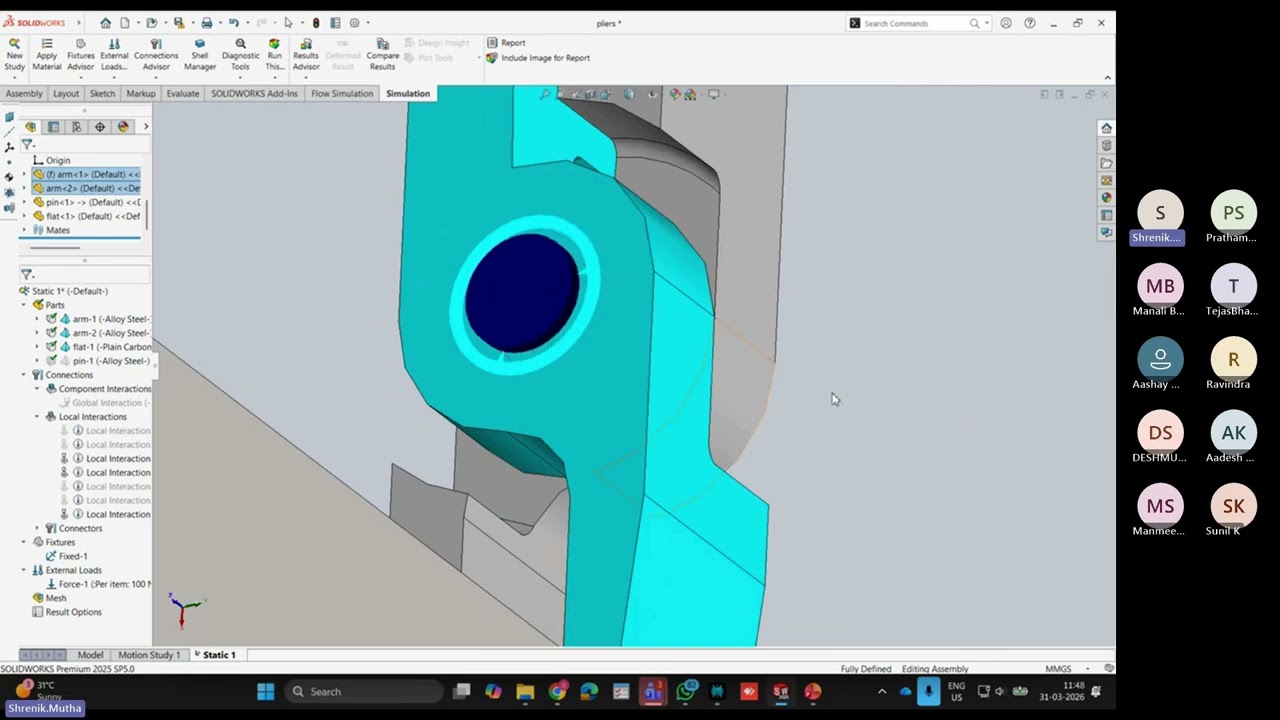Image resolution: width=1280 pixels, height=720 pixels.
Task: Click the Home icon in title toolbar
Action: 106,23
